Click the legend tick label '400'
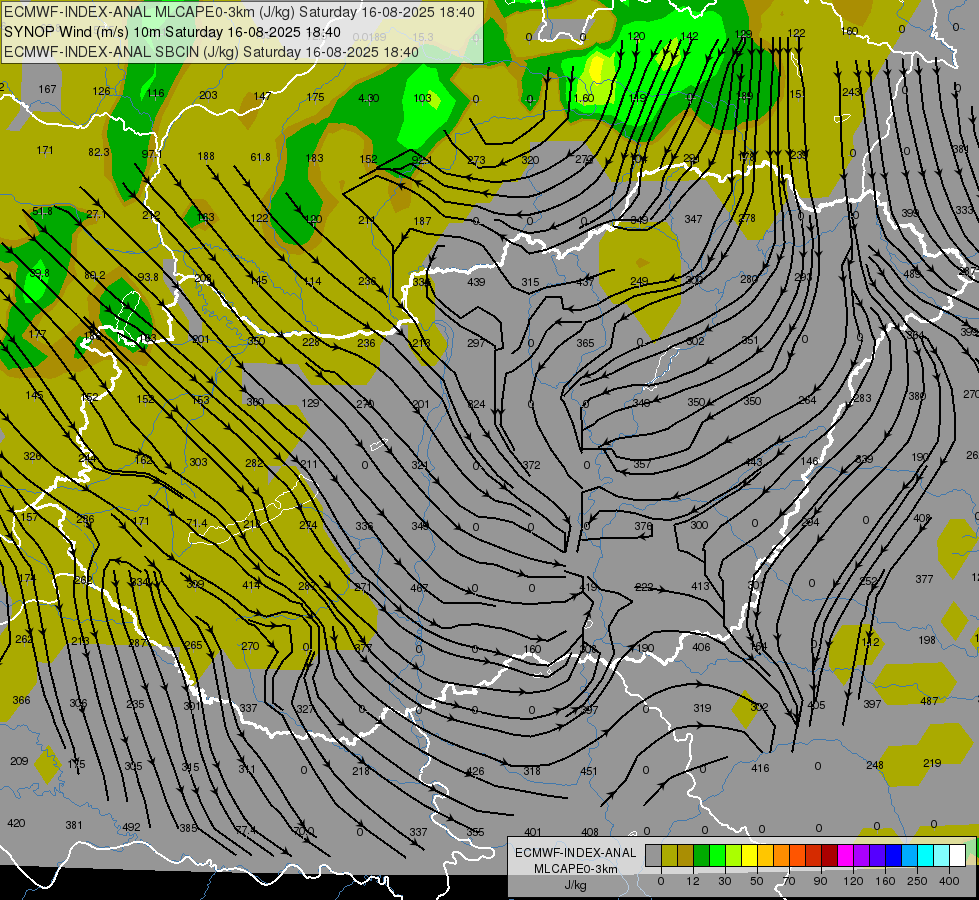The height and width of the screenshot is (900, 979). [x=949, y=881]
